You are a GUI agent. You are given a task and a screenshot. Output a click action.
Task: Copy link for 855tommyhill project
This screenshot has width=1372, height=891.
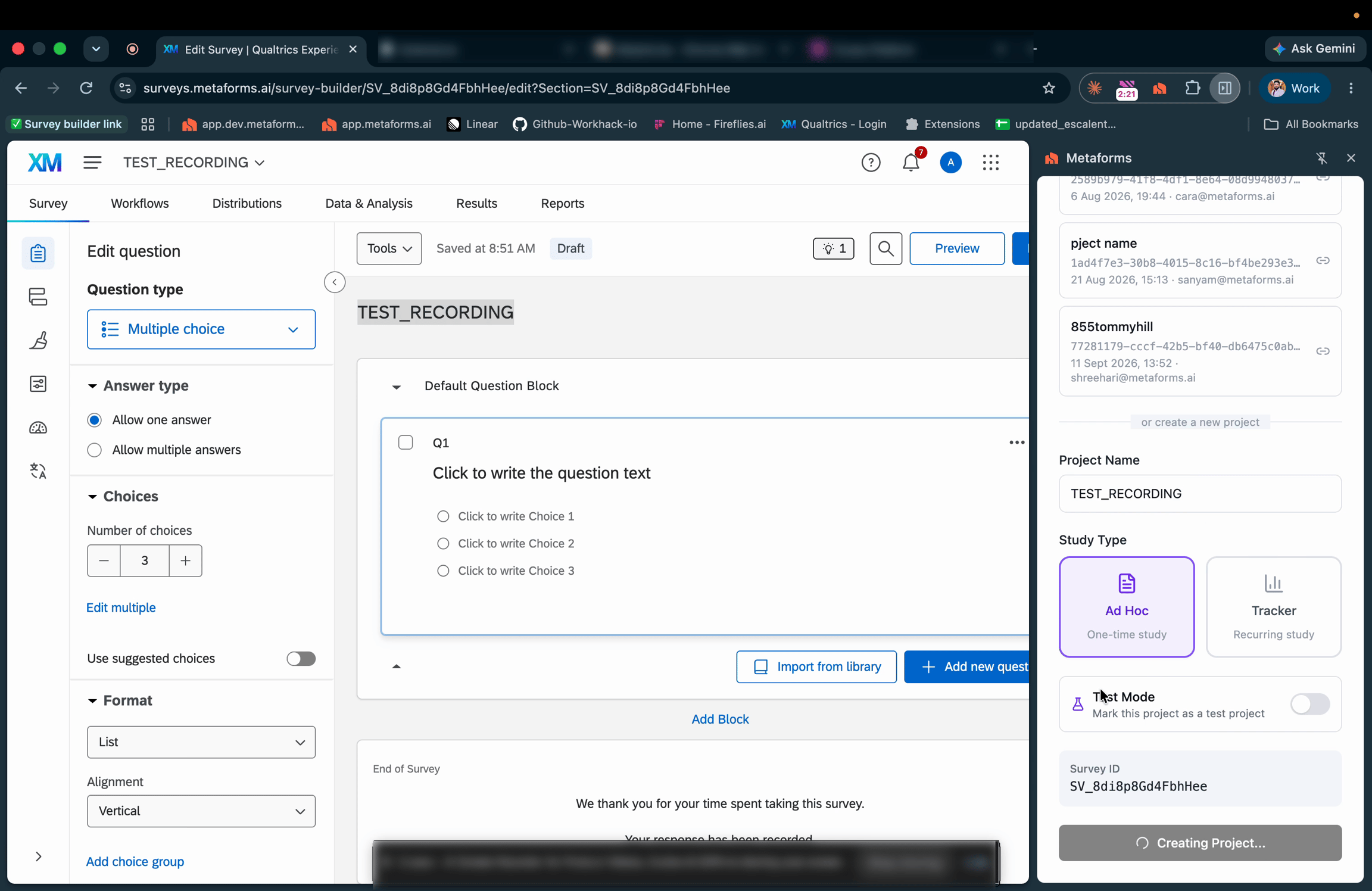click(1323, 351)
